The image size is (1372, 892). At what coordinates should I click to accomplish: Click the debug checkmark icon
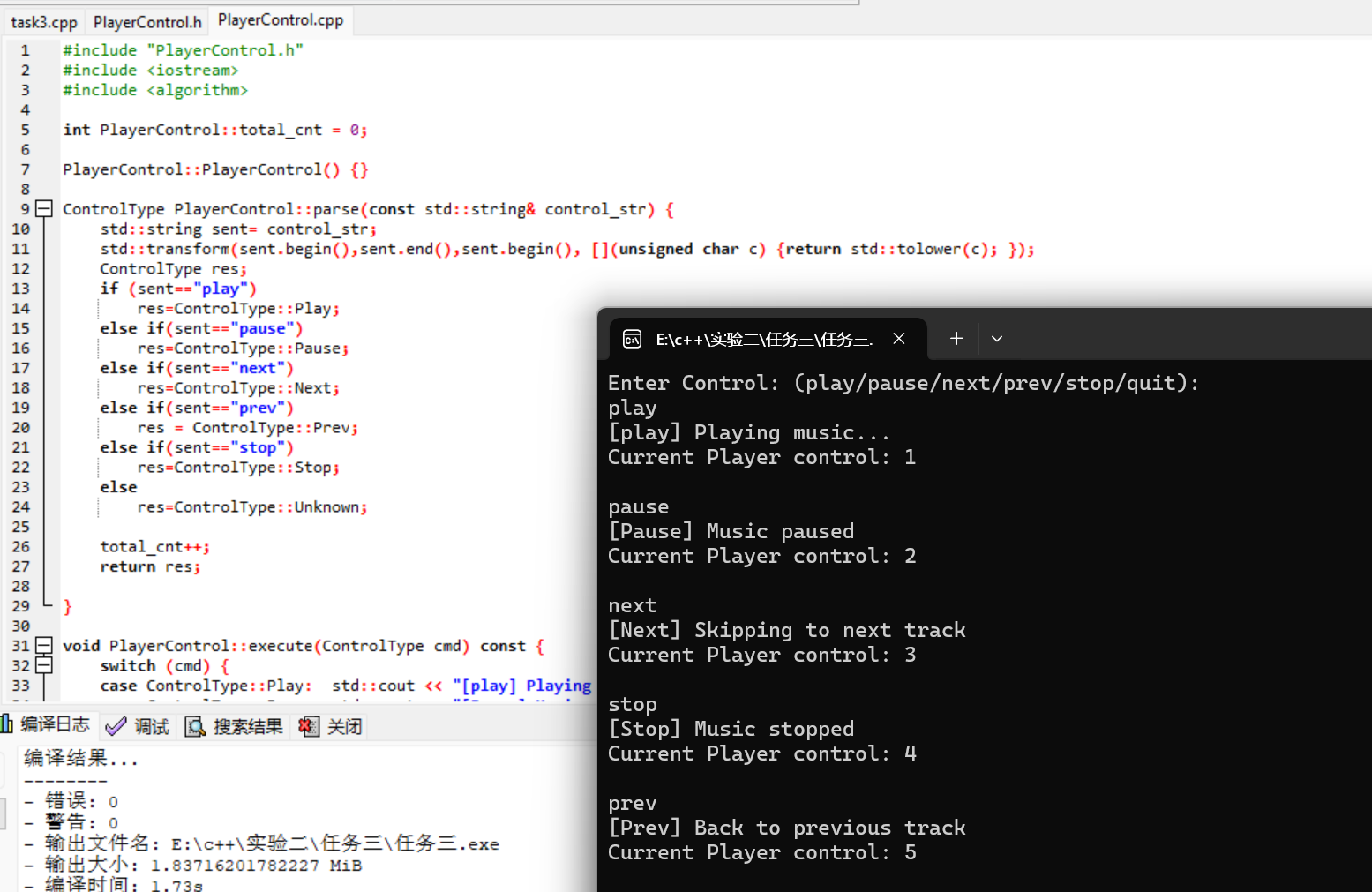(116, 726)
